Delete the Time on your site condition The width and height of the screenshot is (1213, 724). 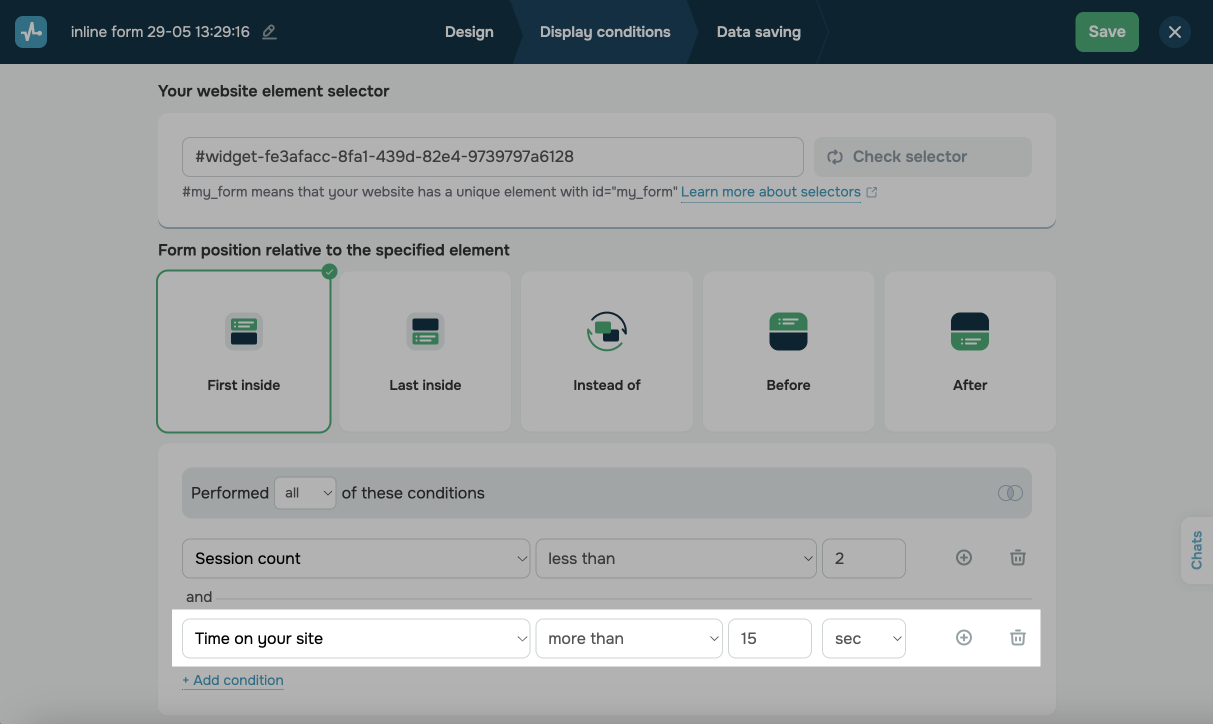point(1017,638)
